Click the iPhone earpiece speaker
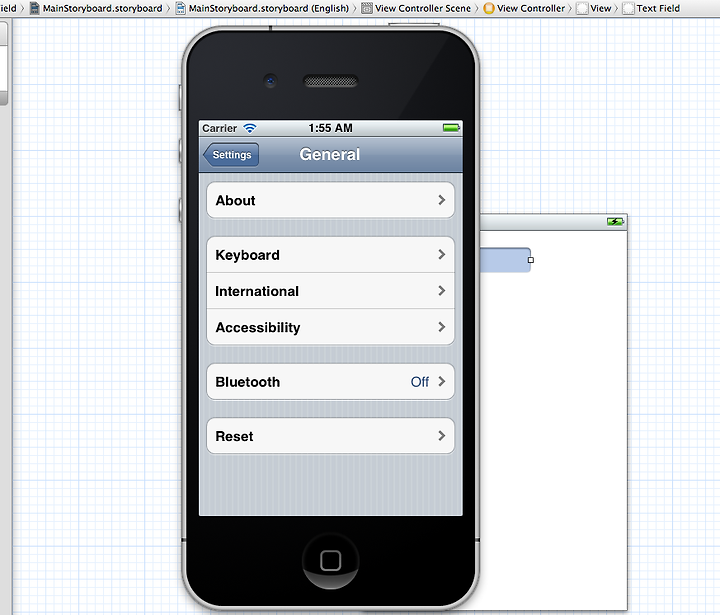This screenshot has height=615, width=720. (x=331, y=81)
